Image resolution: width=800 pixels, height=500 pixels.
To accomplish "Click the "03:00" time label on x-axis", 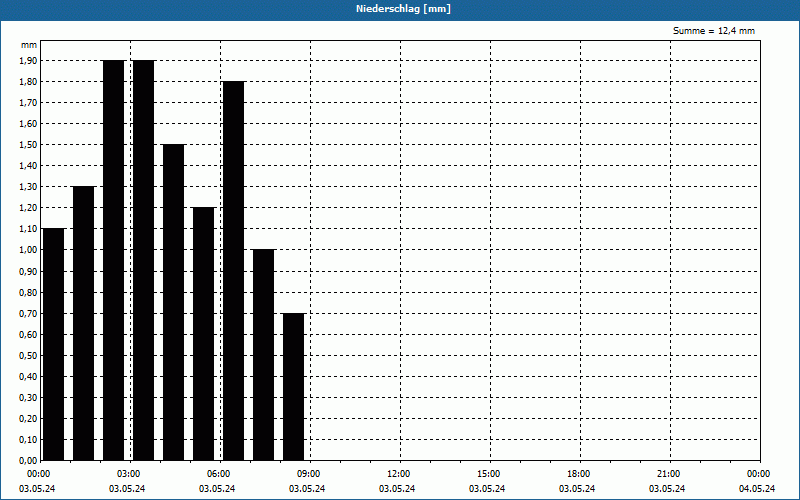I will click(x=128, y=474).
